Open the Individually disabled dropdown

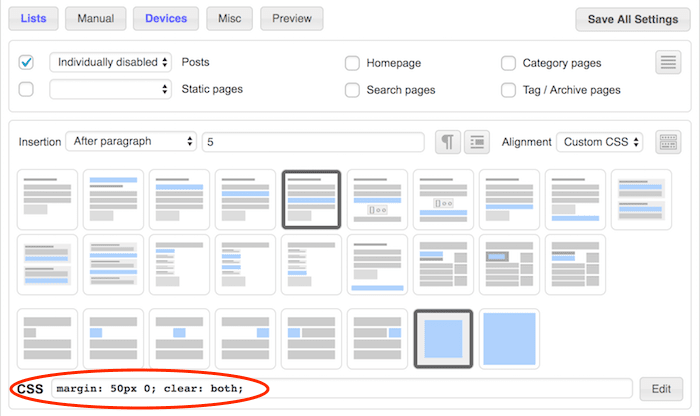pos(111,63)
